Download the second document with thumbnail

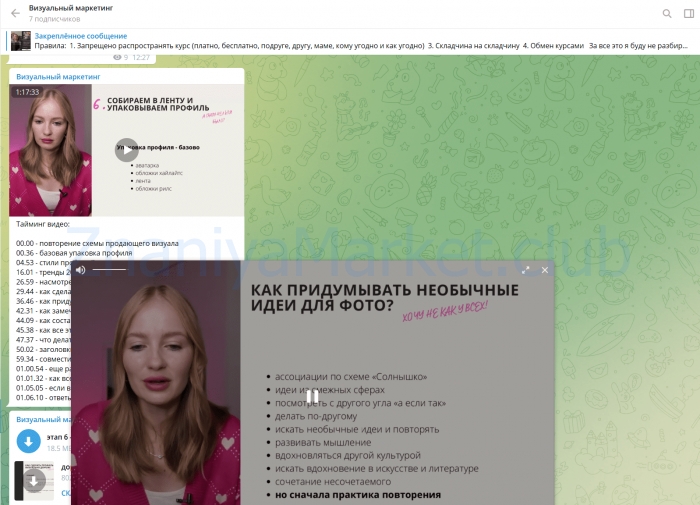(34, 481)
